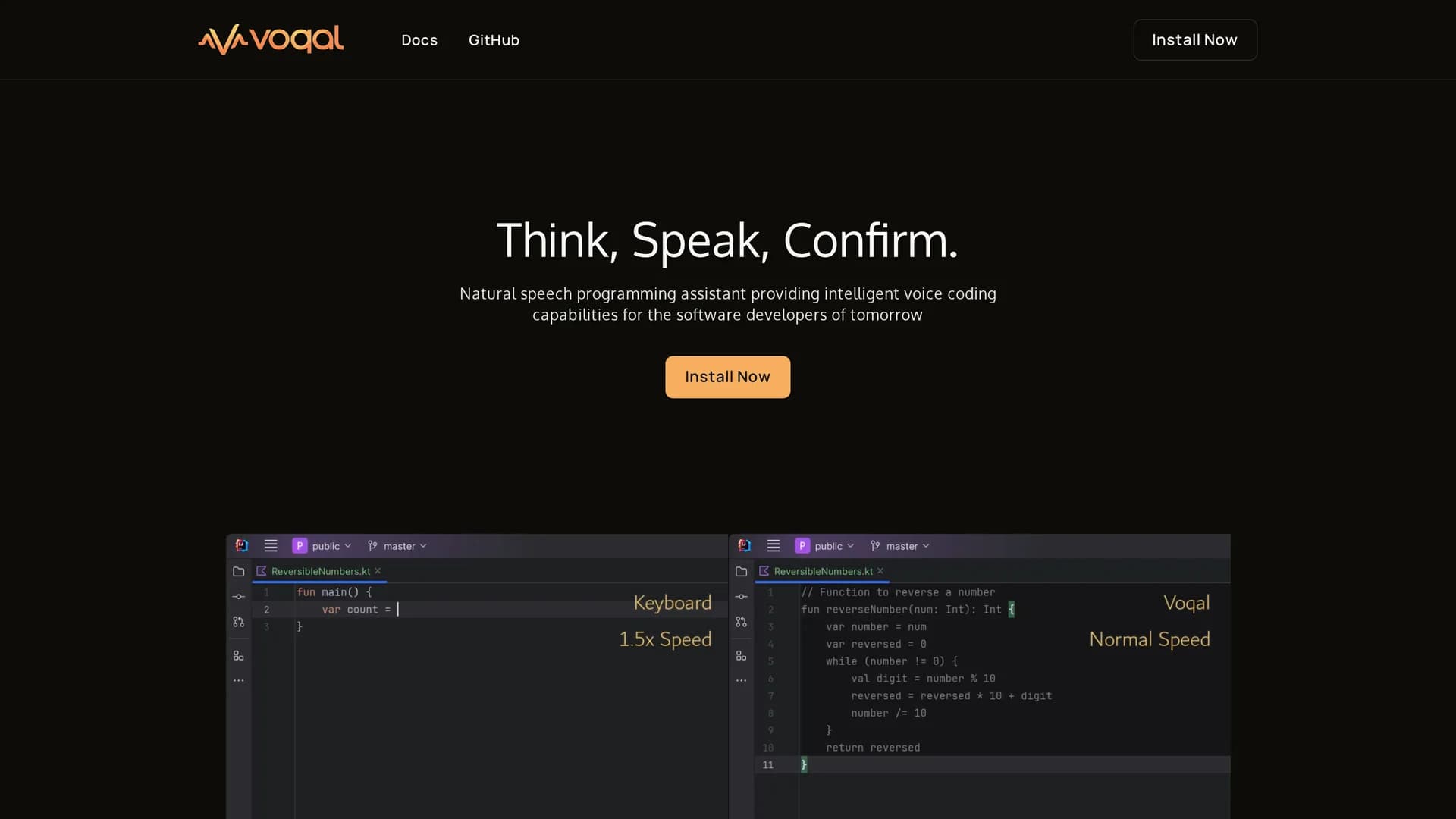Open Pull Requests icon in Keyboard pane
Image resolution: width=1456 pixels, height=819 pixels.
point(239,622)
